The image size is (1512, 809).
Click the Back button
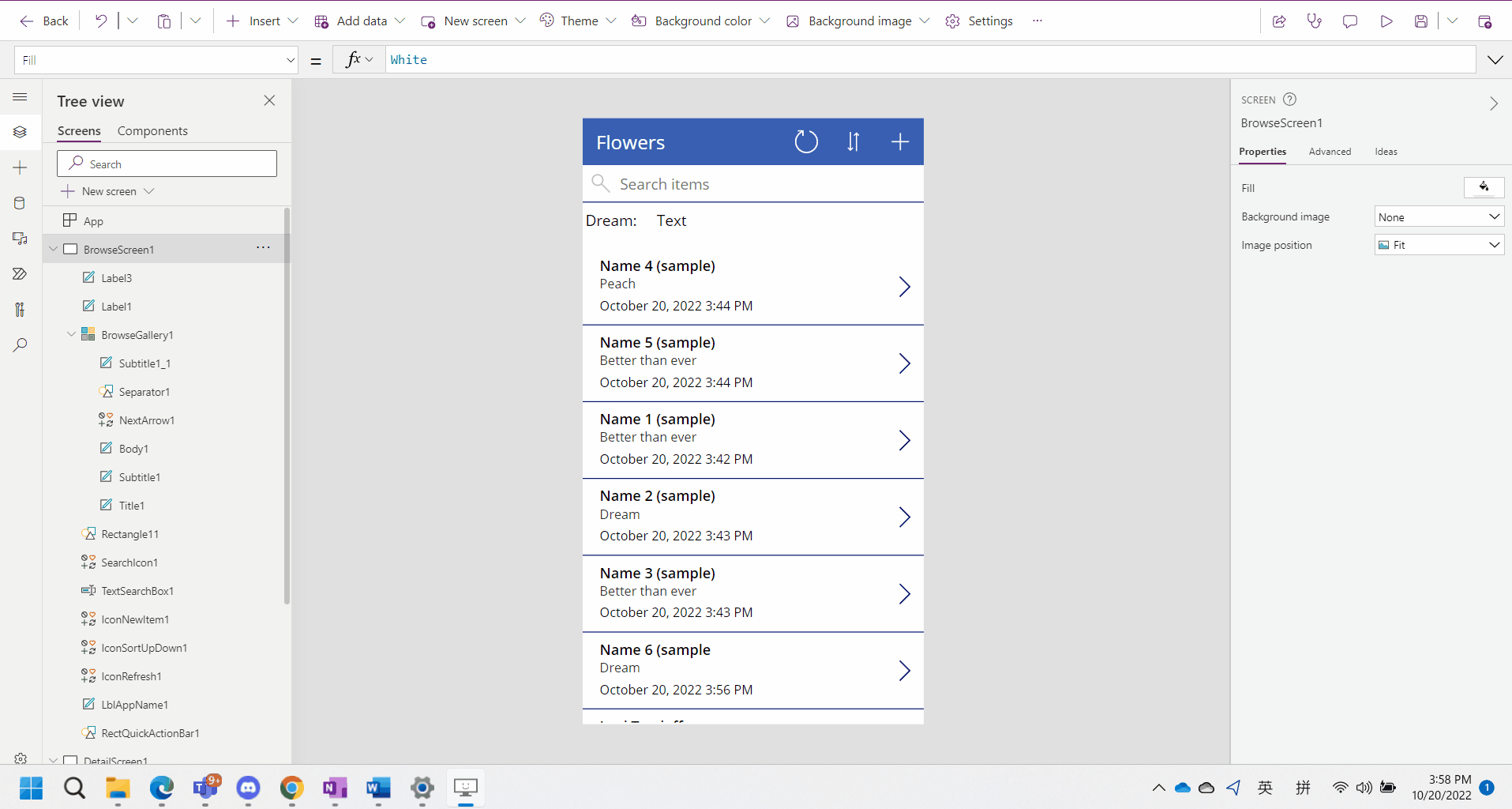pos(44,21)
